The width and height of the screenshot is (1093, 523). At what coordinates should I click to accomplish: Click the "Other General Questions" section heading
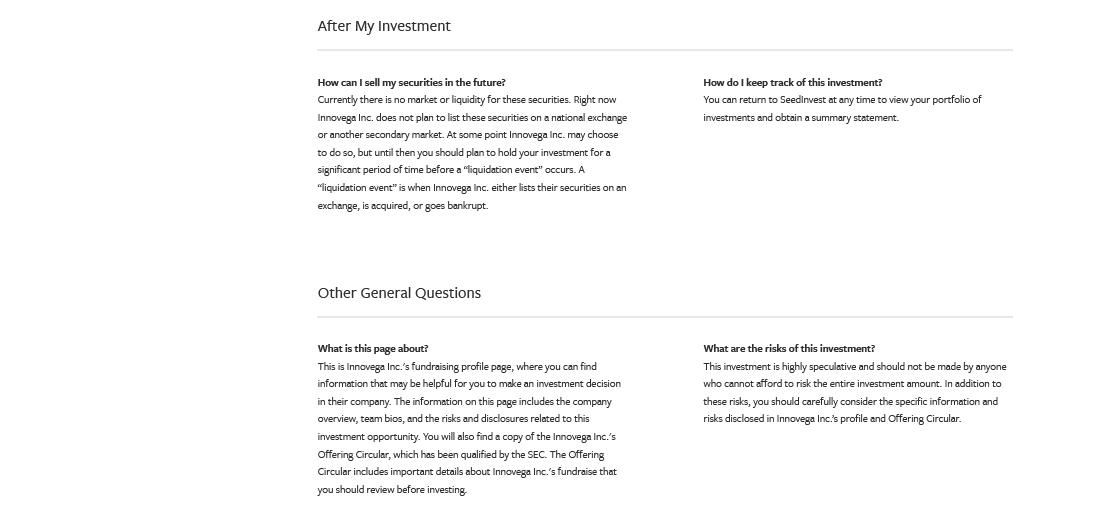(x=399, y=293)
